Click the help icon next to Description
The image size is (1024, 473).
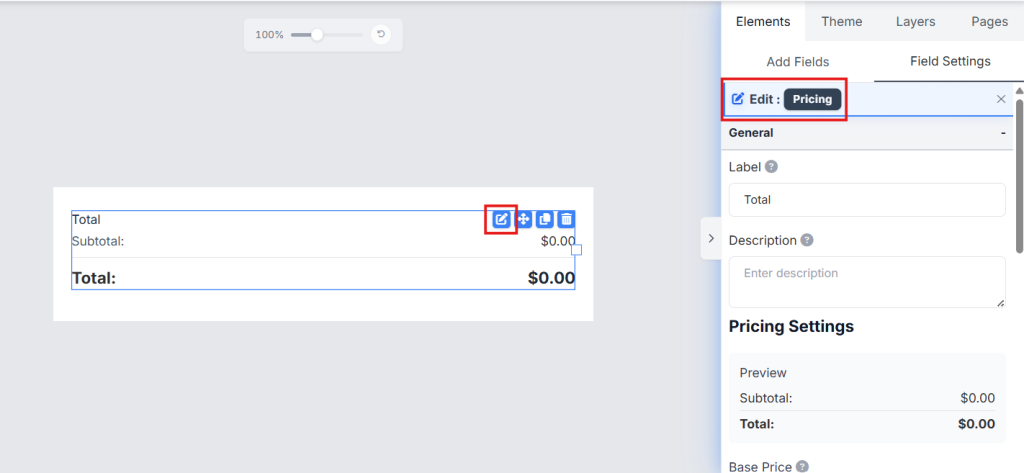(x=807, y=240)
